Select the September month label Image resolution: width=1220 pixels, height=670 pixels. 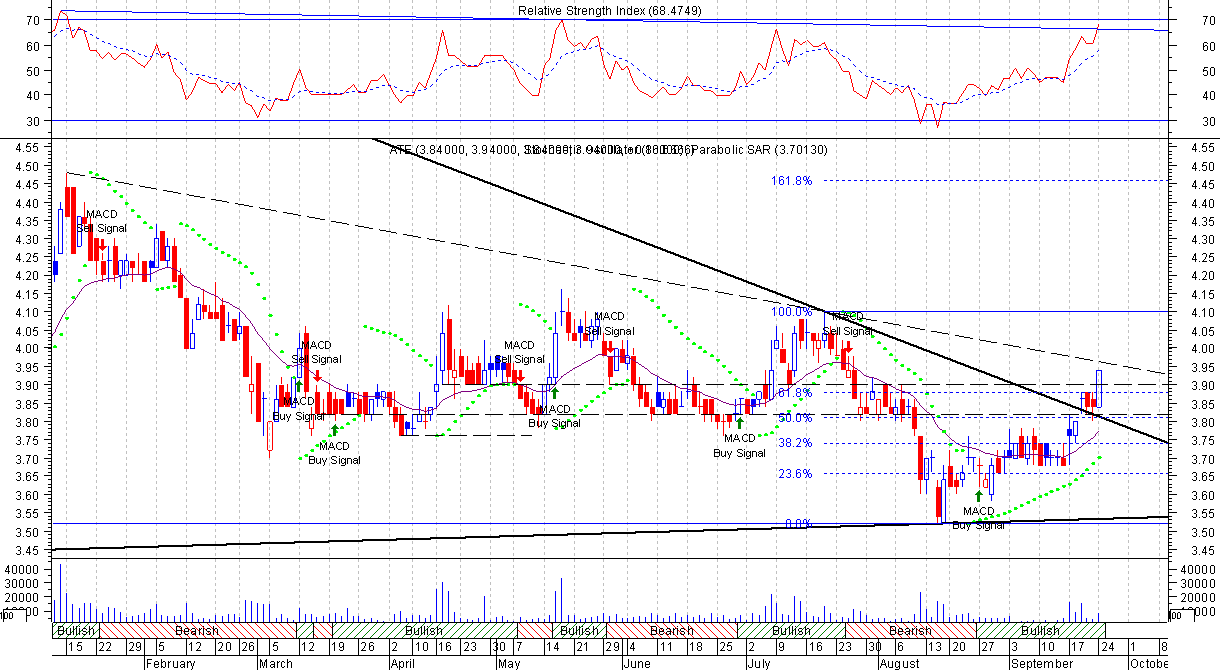(x=1040, y=663)
